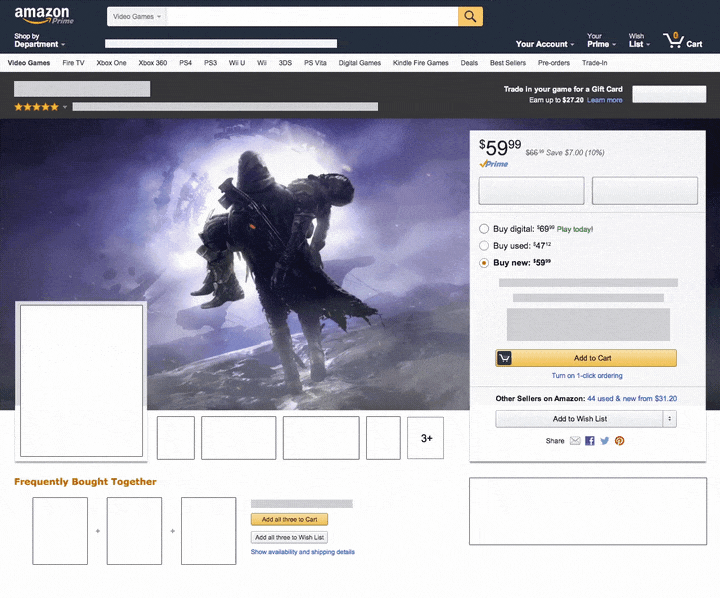Open Your Prime dropdown
The image size is (720, 598).
point(601,40)
